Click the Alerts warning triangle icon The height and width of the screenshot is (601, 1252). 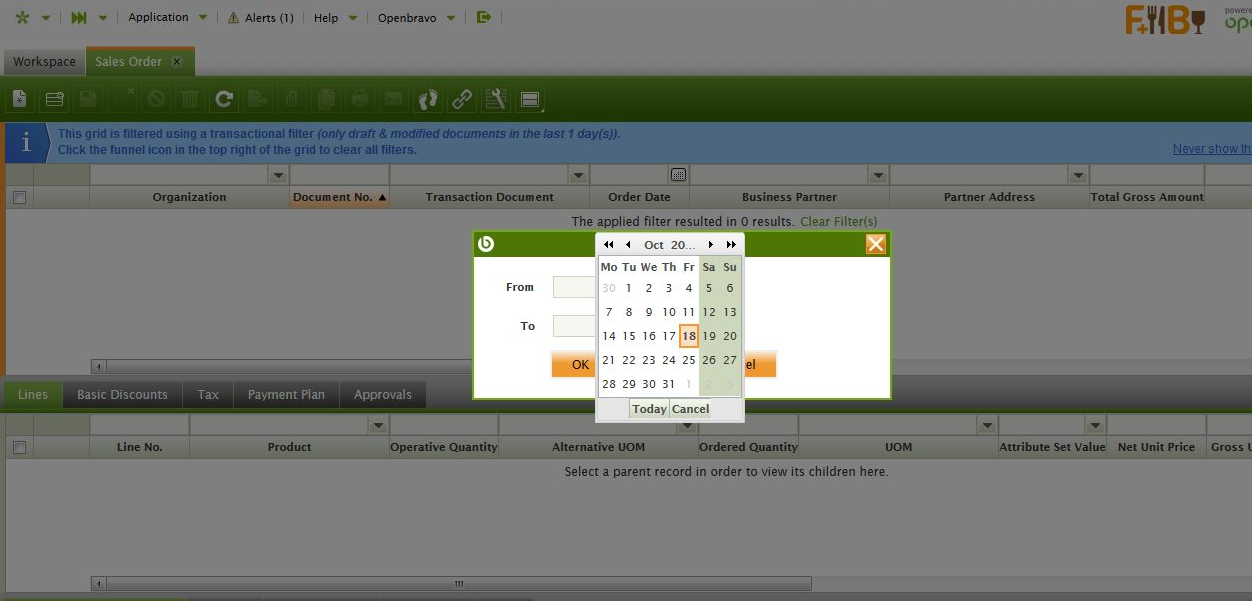click(x=233, y=18)
